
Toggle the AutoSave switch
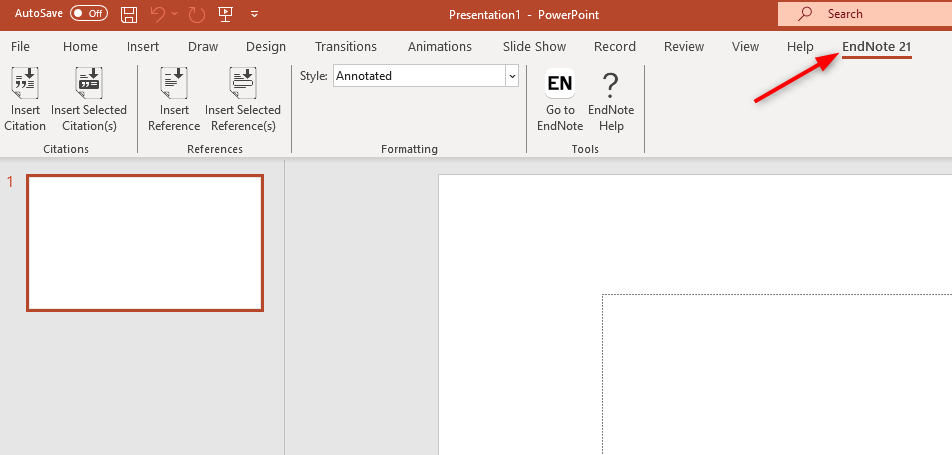coord(89,14)
